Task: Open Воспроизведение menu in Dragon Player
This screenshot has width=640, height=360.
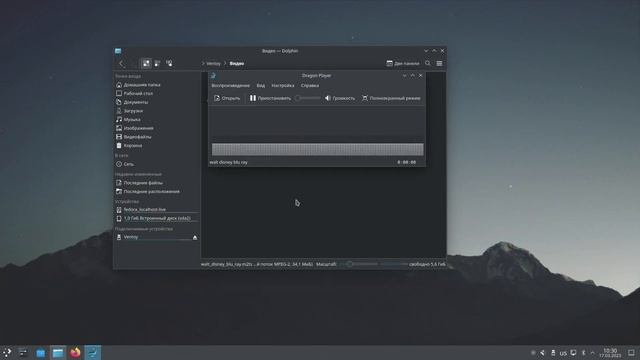Action: [x=231, y=86]
